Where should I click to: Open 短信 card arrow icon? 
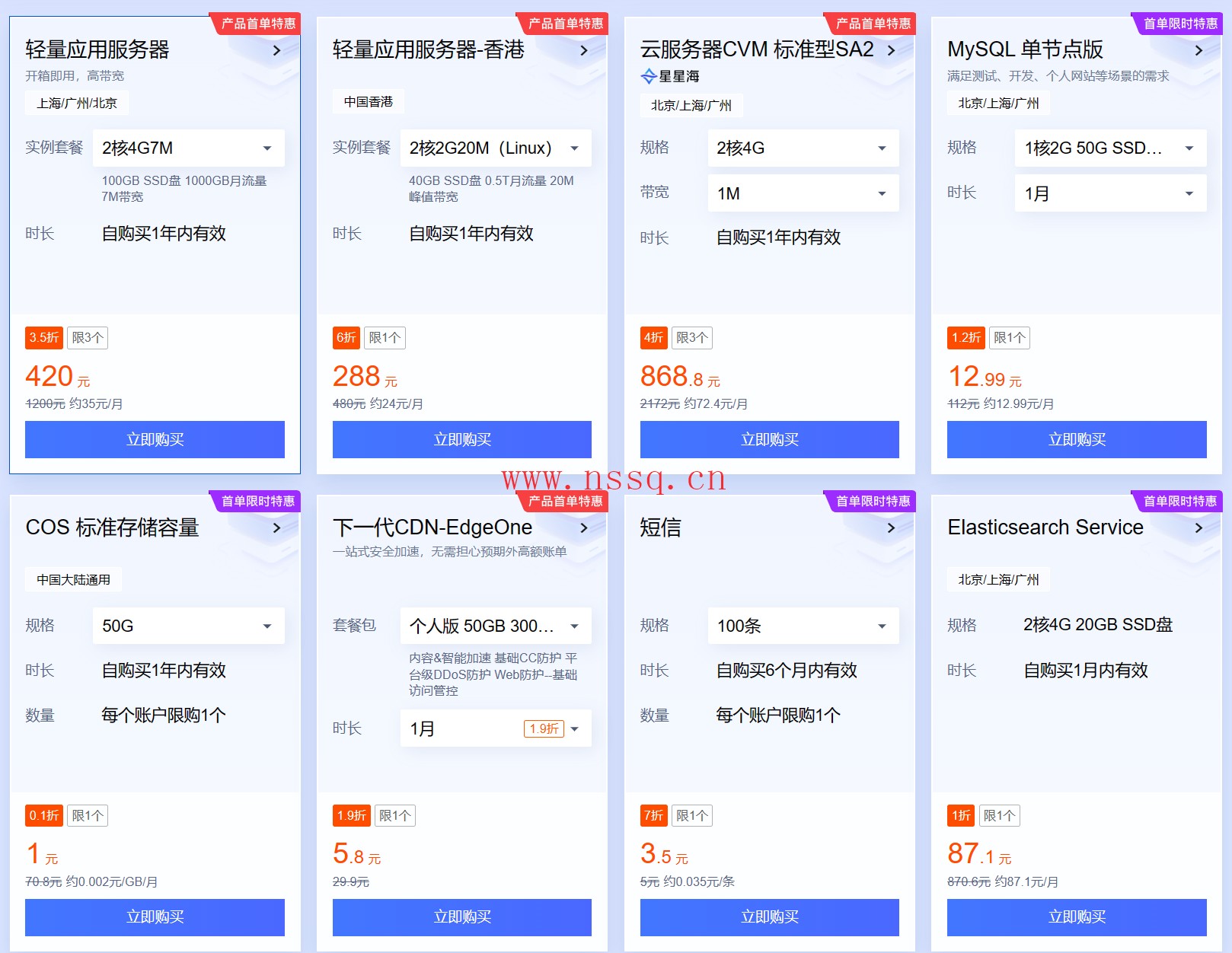(891, 527)
